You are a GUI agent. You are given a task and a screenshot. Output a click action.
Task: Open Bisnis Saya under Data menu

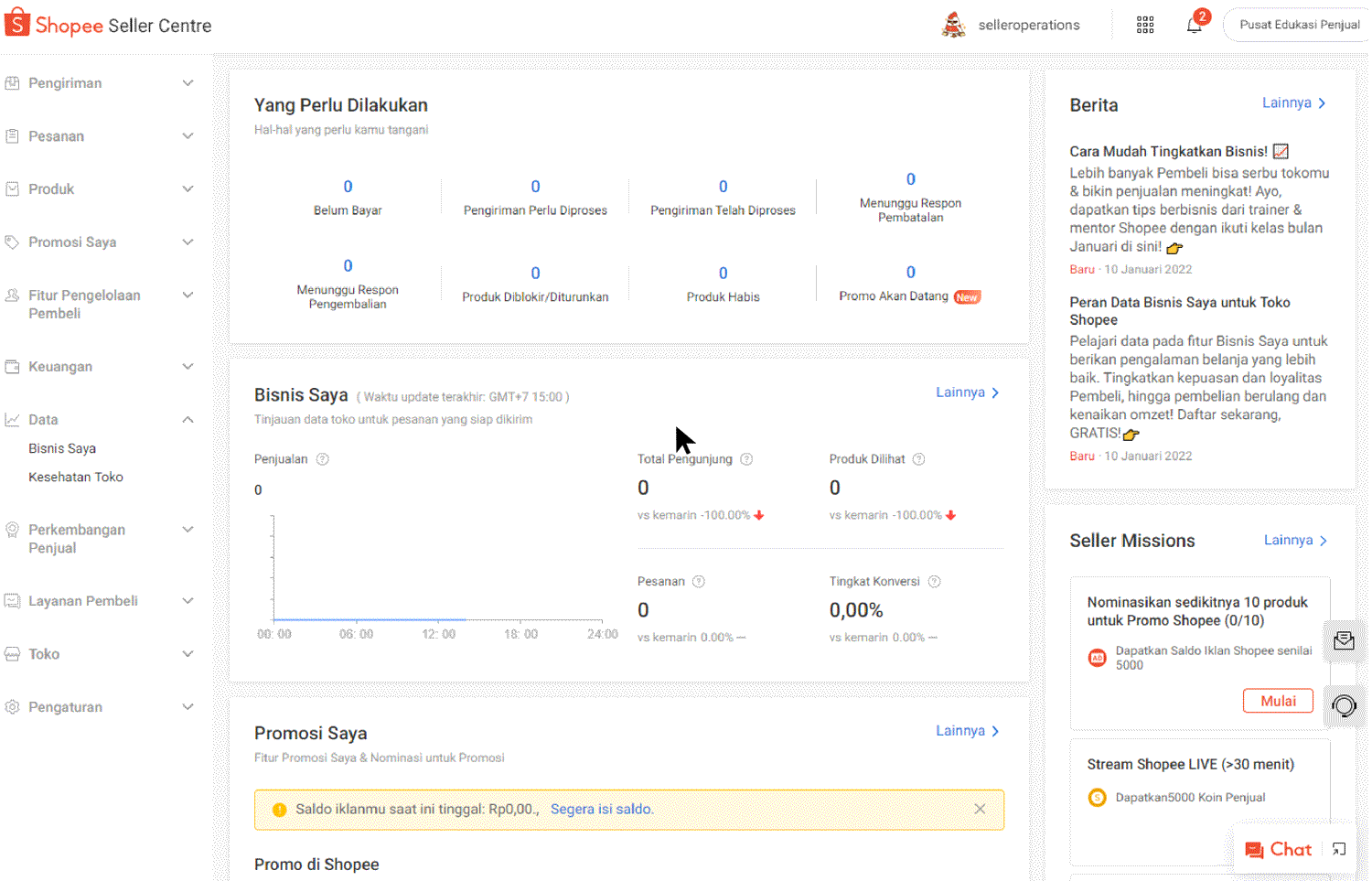62,448
